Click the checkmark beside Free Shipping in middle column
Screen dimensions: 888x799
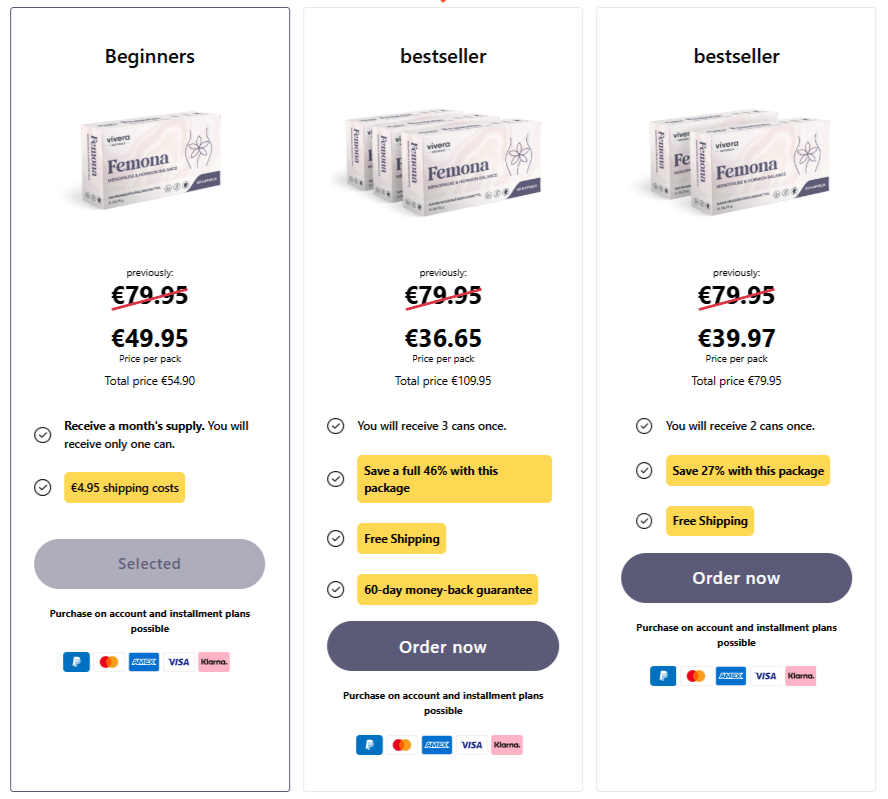pos(336,538)
